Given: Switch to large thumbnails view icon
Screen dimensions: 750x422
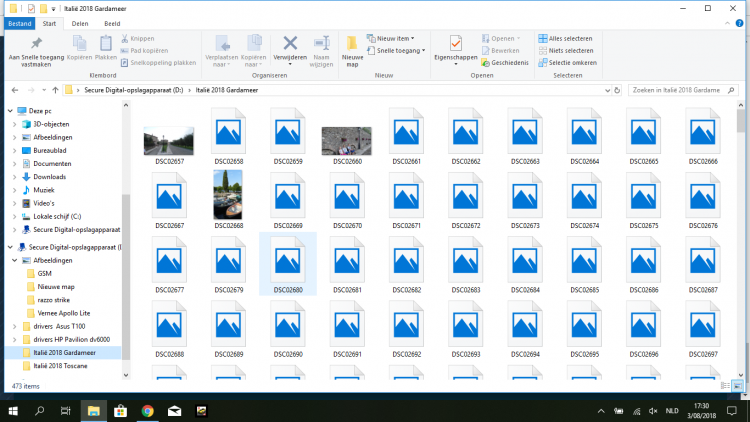Looking at the screenshot, I should click(x=740, y=385).
